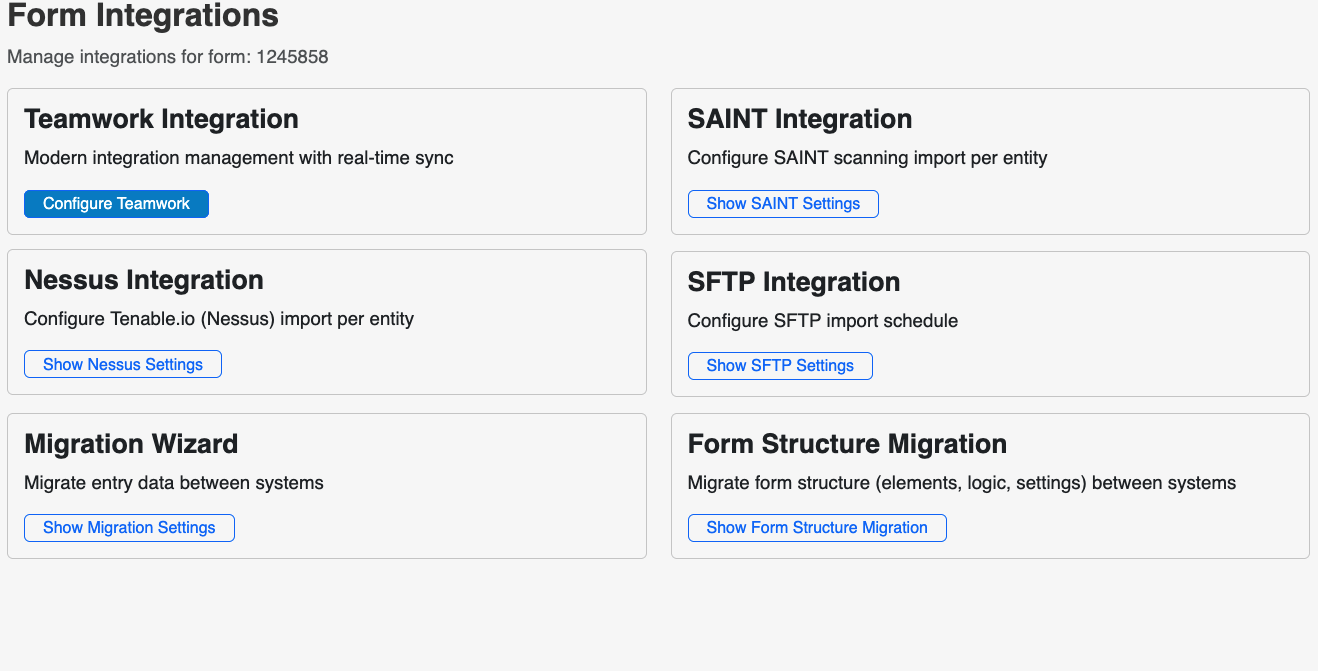The width and height of the screenshot is (1318, 671).
Task: Show Form Structure Migration panel
Action: tap(817, 528)
